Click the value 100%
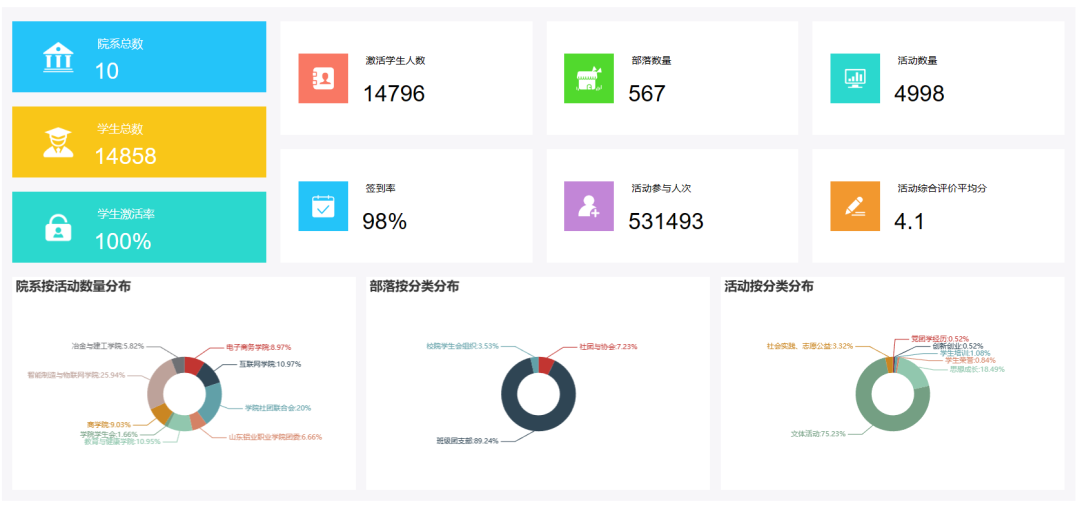The width and height of the screenshot is (1080, 506). (123, 242)
